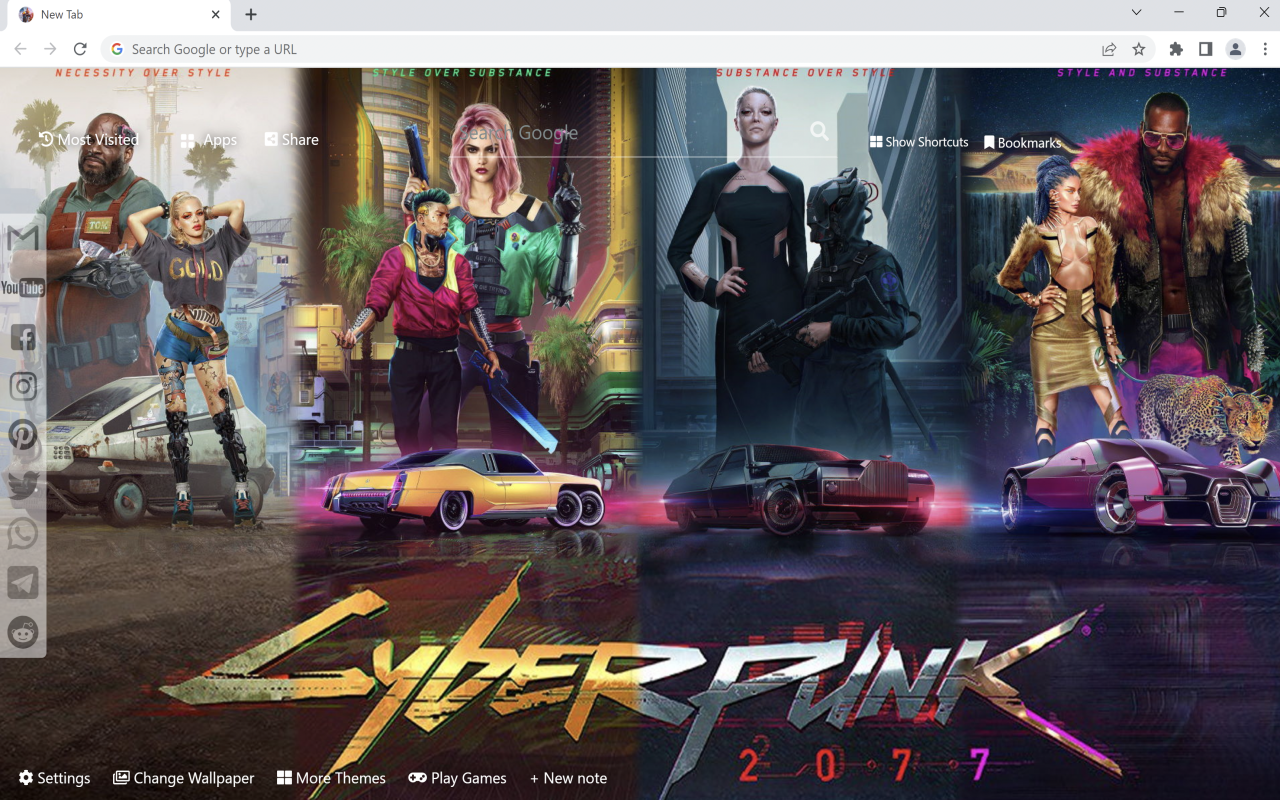Click the browser forward arrow
The height and width of the screenshot is (800, 1280).
(x=50, y=49)
